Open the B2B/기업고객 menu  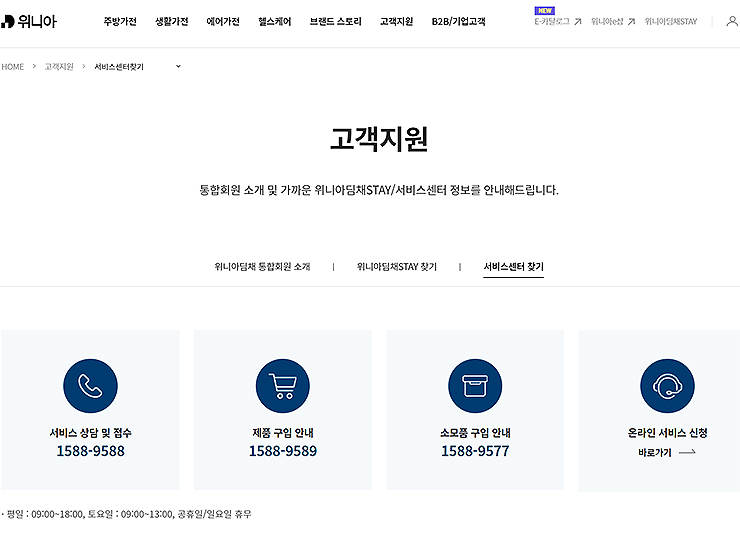pyautogui.click(x=458, y=22)
